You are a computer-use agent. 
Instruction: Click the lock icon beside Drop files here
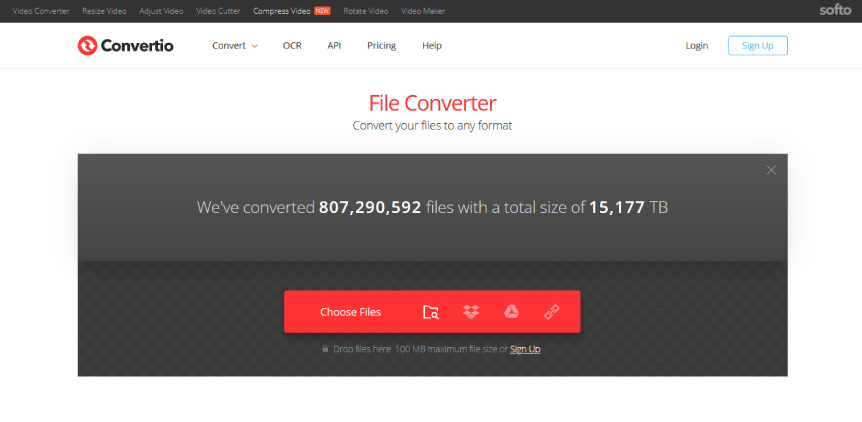click(x=325, y=348)
